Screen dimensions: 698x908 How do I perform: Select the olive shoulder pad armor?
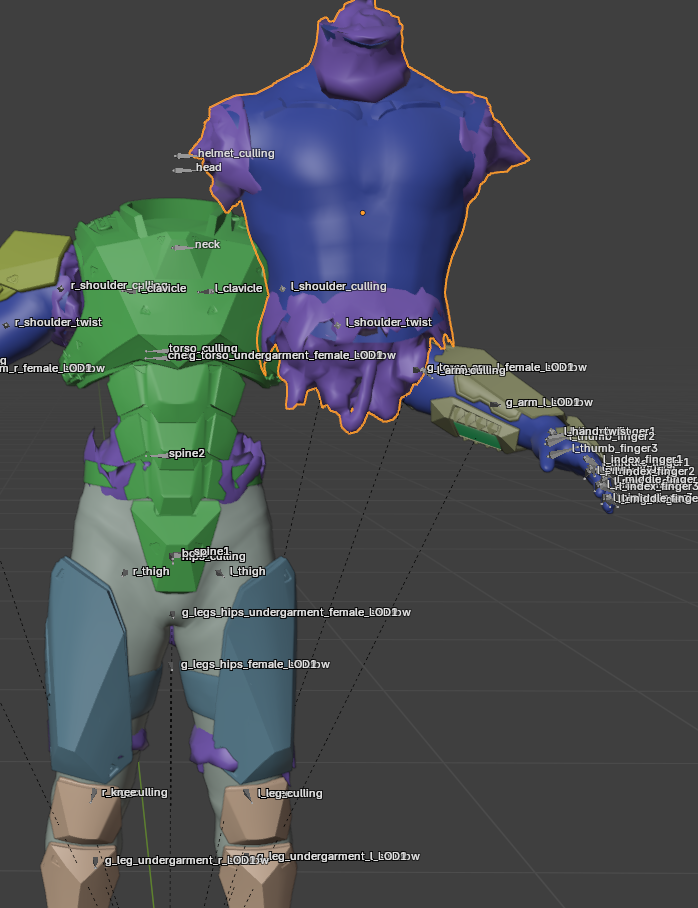32,263
